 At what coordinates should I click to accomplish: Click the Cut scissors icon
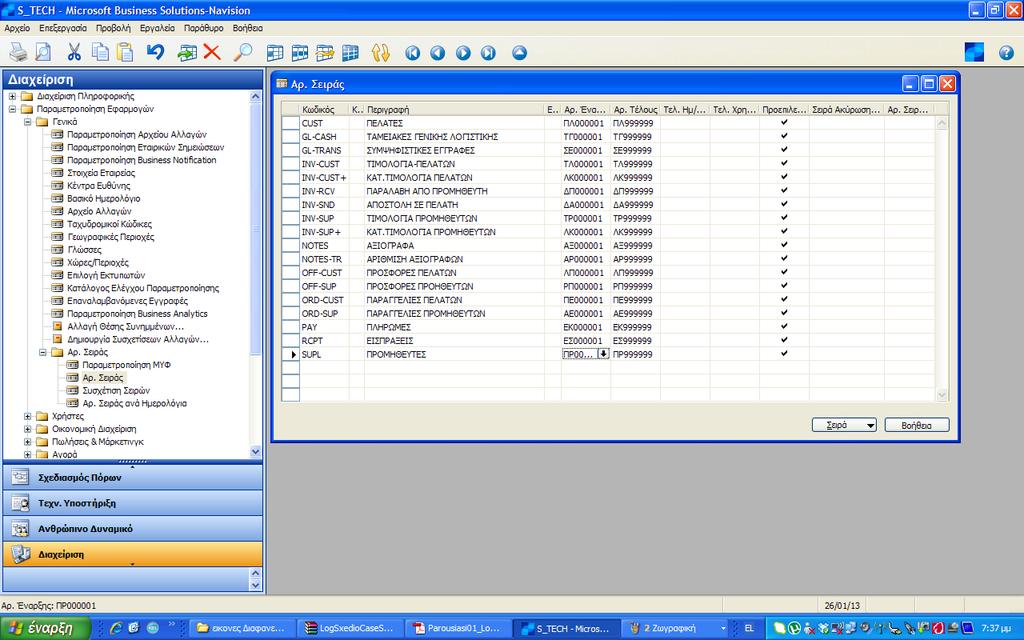pos(74,52)
